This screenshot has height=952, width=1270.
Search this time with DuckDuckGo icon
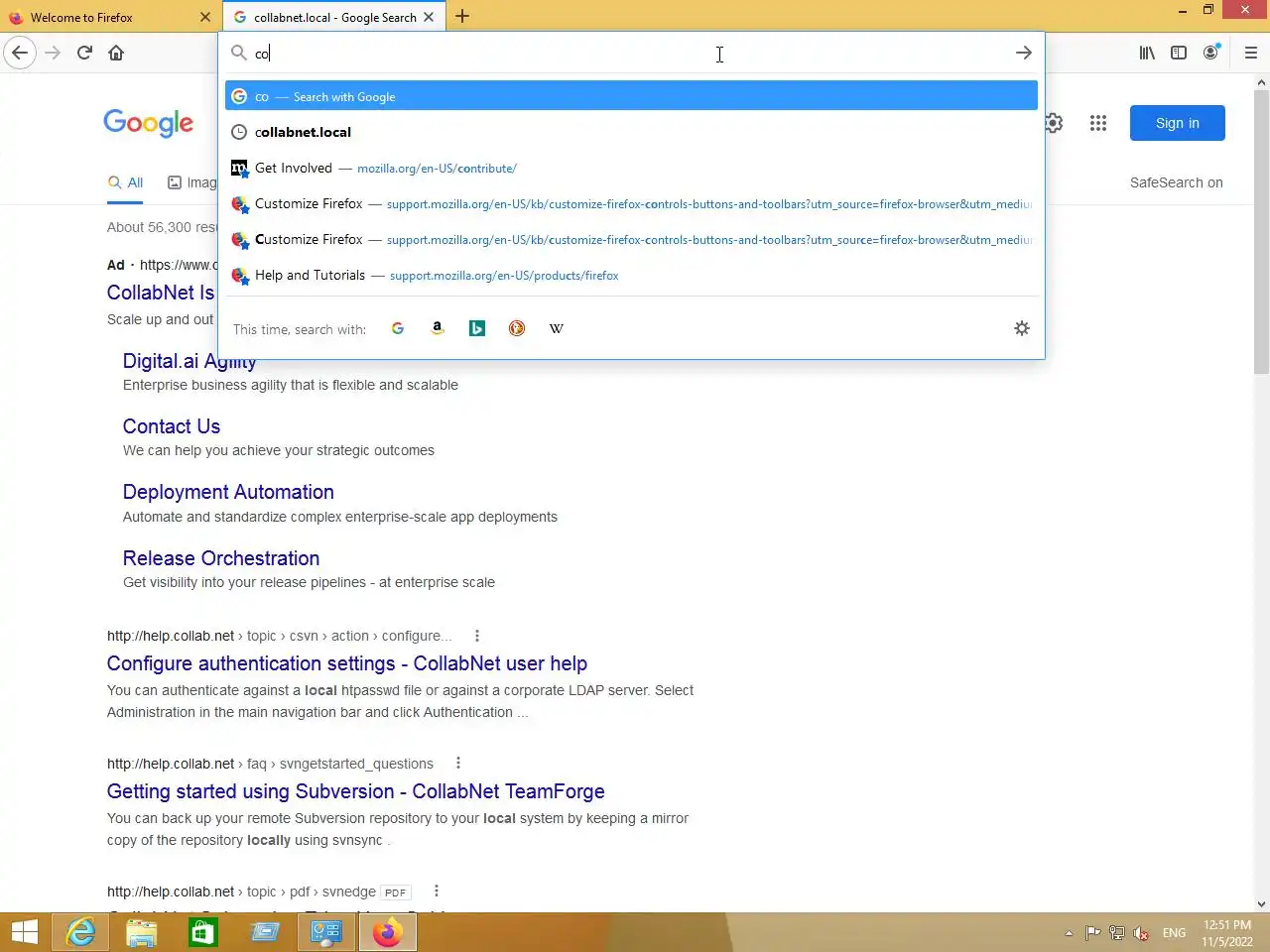[517, 328]
